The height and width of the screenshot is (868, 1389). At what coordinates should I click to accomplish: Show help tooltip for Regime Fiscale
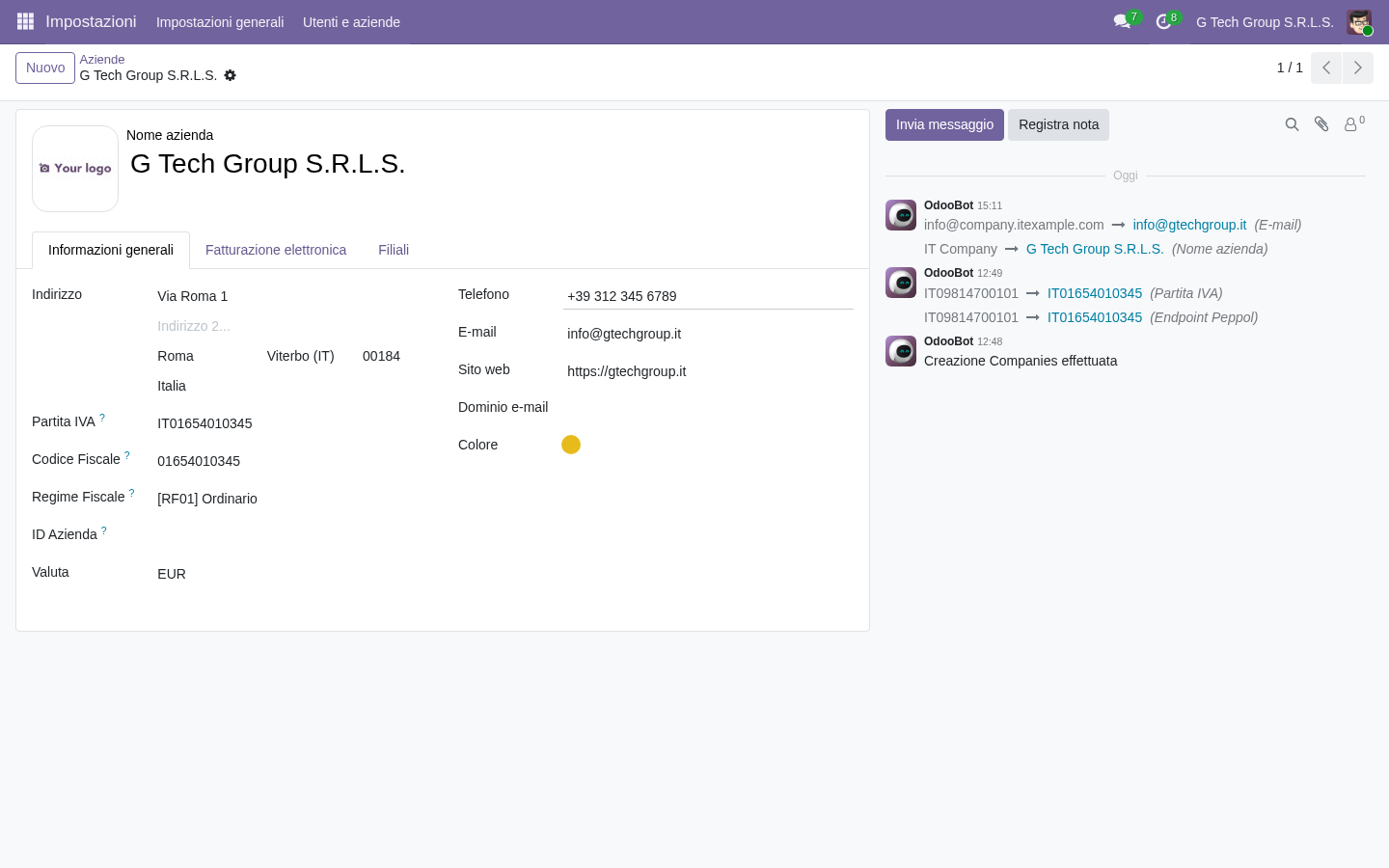coord(132,493)
